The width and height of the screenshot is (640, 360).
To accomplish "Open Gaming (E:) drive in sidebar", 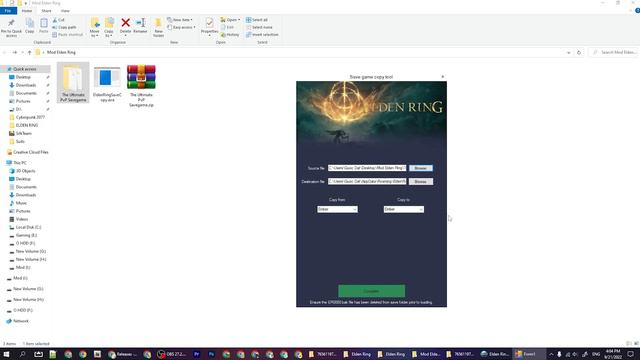I will [26, 235].
